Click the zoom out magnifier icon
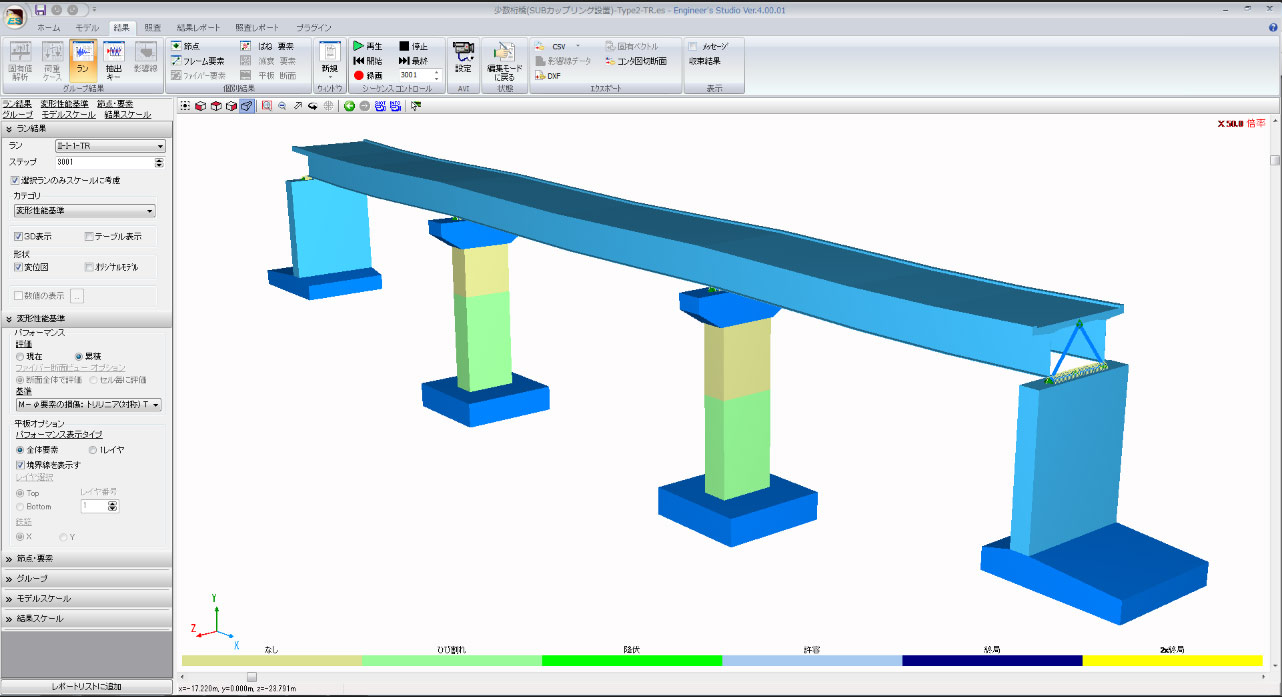This screenshot has height=697, width=1282. (283, 105)
